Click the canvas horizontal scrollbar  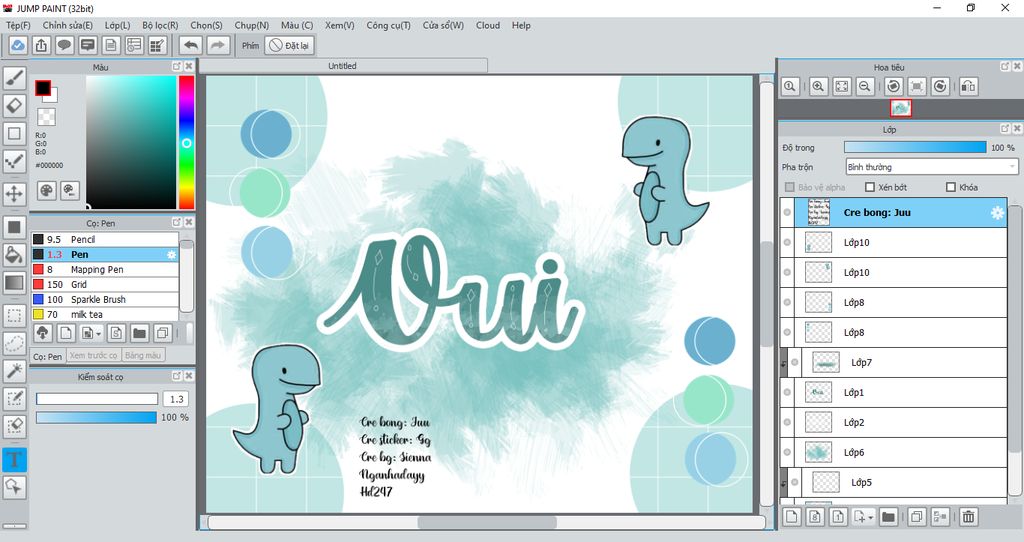click(x=487, y=522)
